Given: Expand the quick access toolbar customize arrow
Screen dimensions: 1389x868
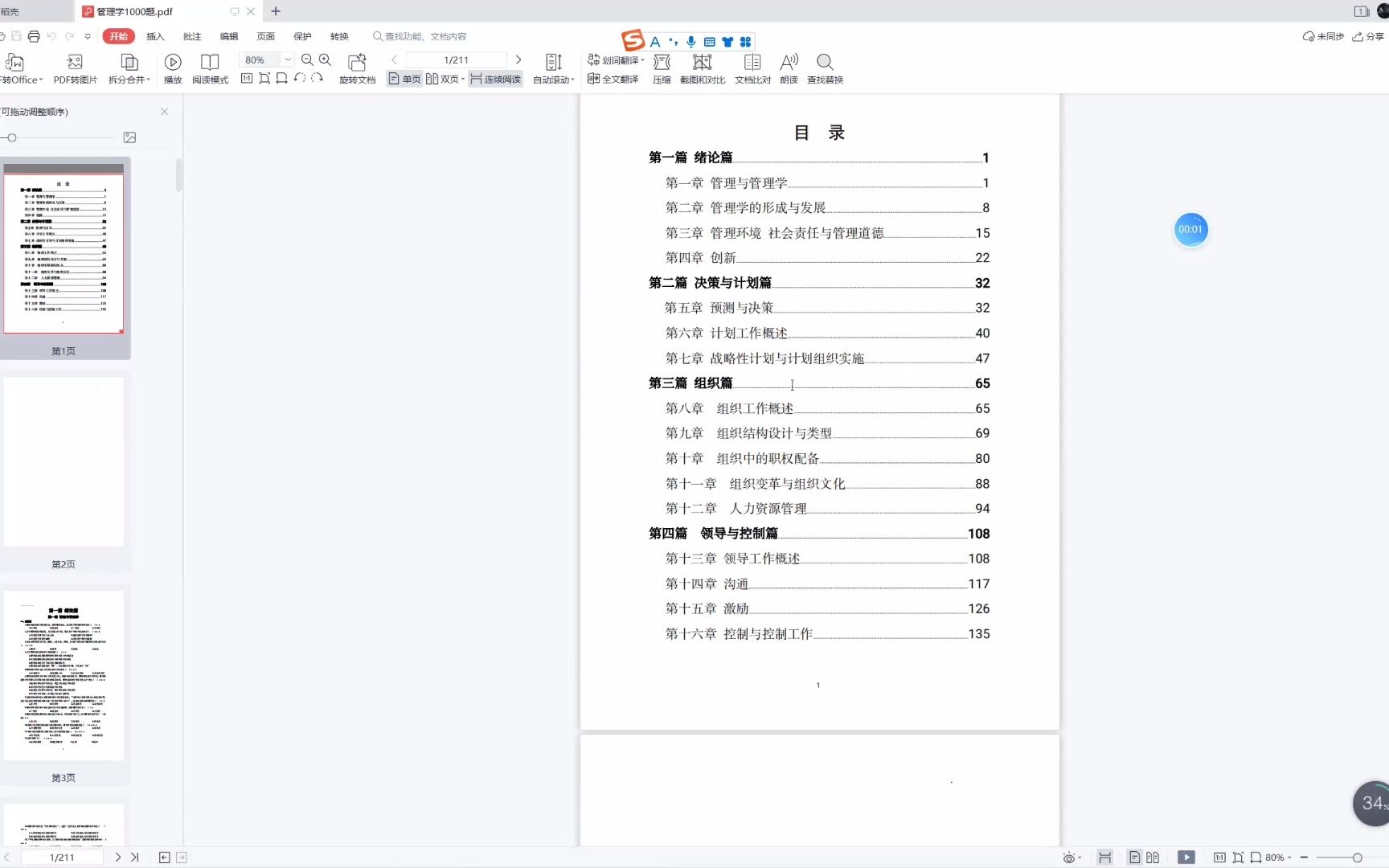Looking at the screenshot, I should pos(88,36).
